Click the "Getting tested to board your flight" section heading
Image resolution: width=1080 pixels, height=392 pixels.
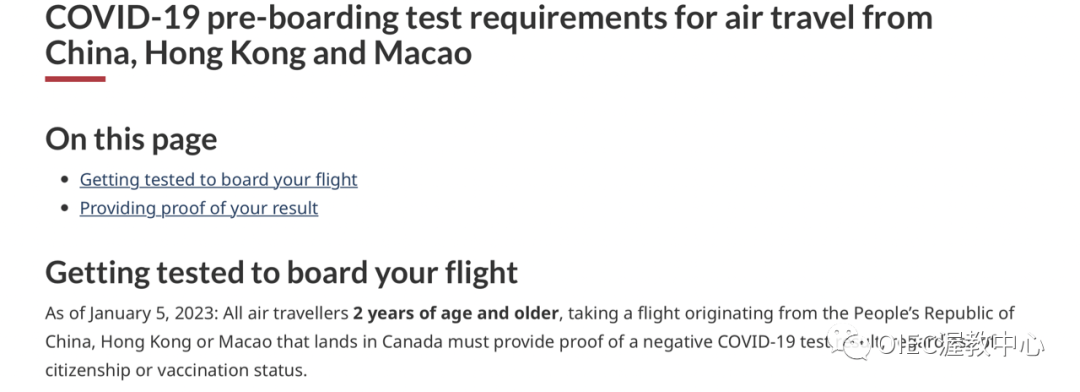coord(281,273)
